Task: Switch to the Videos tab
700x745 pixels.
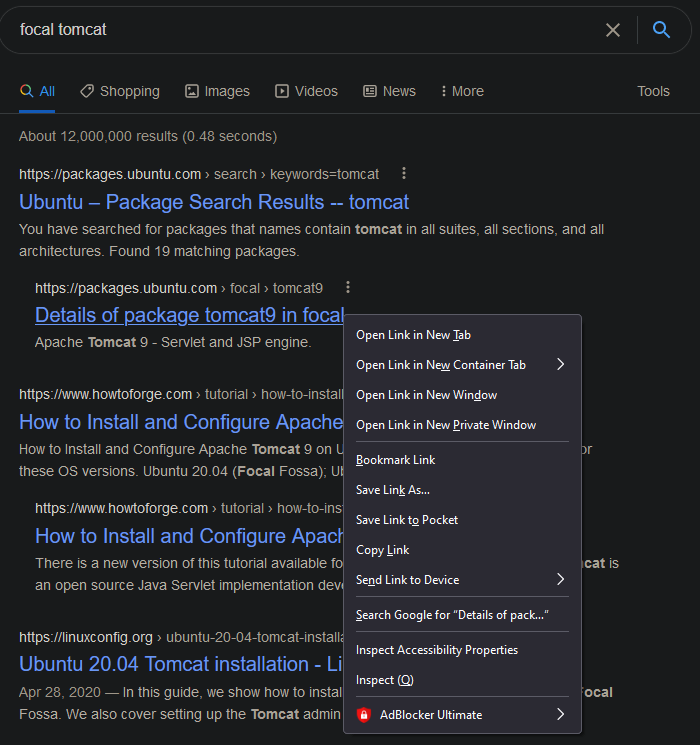Action: [x=307, y=91]
